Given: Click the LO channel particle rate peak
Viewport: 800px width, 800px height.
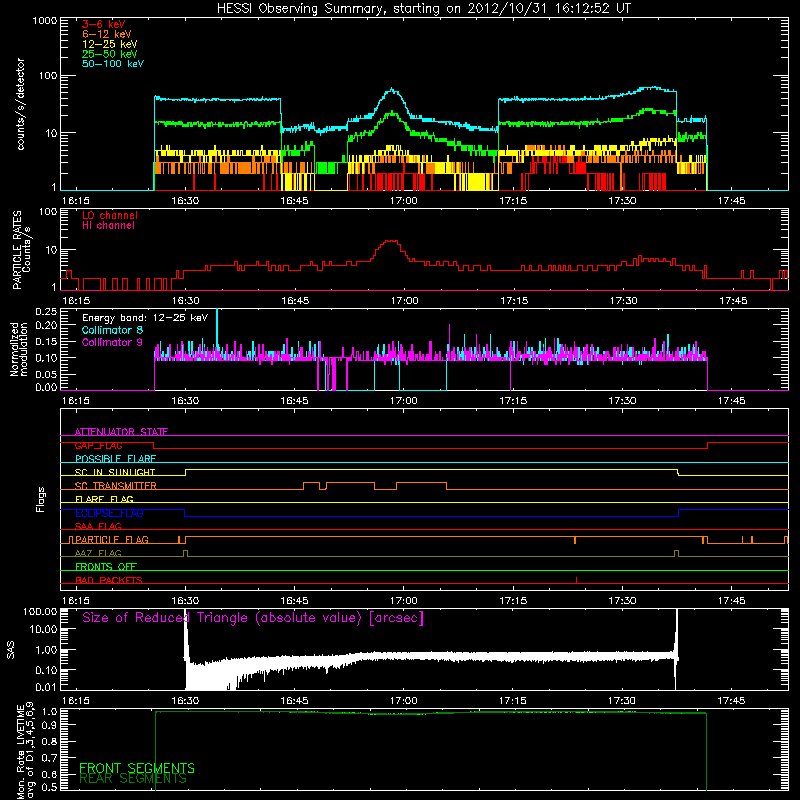Looking at the screenshot, I should 391,242.
